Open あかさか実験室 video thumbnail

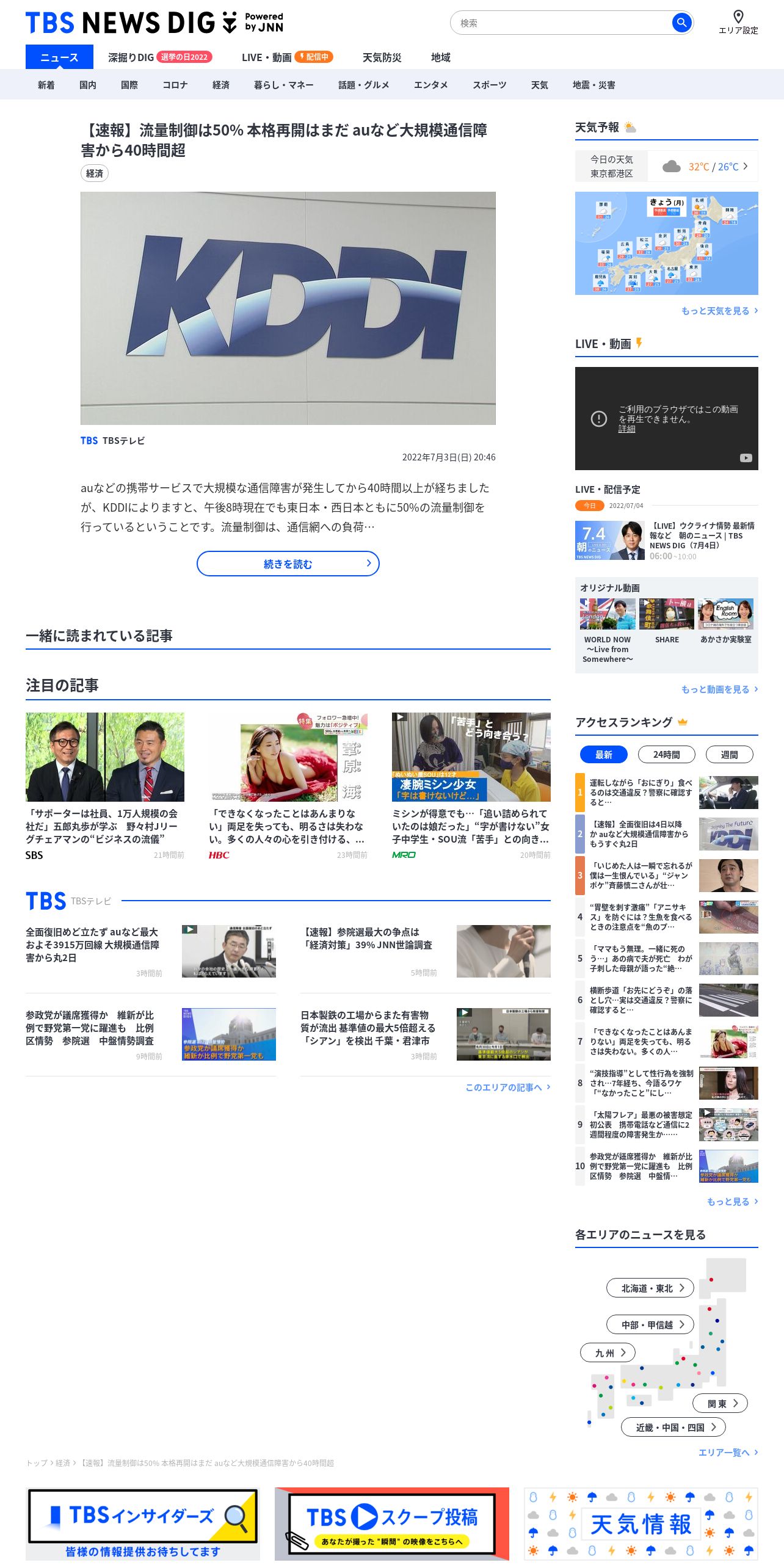click(x=725, y=614)
